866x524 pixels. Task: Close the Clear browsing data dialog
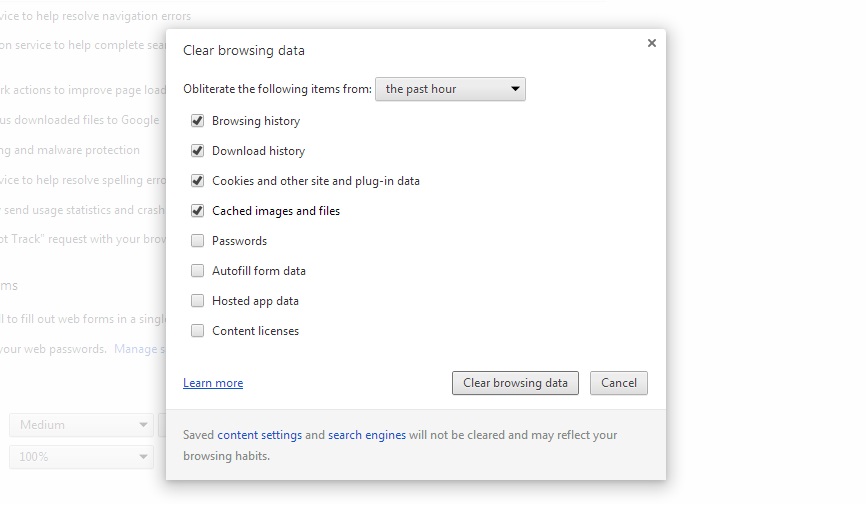[652, 43]
